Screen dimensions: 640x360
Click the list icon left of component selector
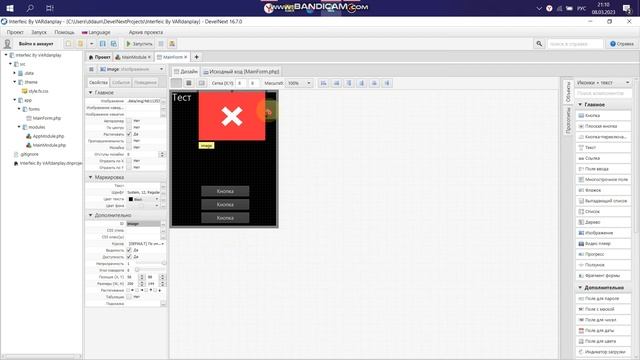[x=91, y=69]
